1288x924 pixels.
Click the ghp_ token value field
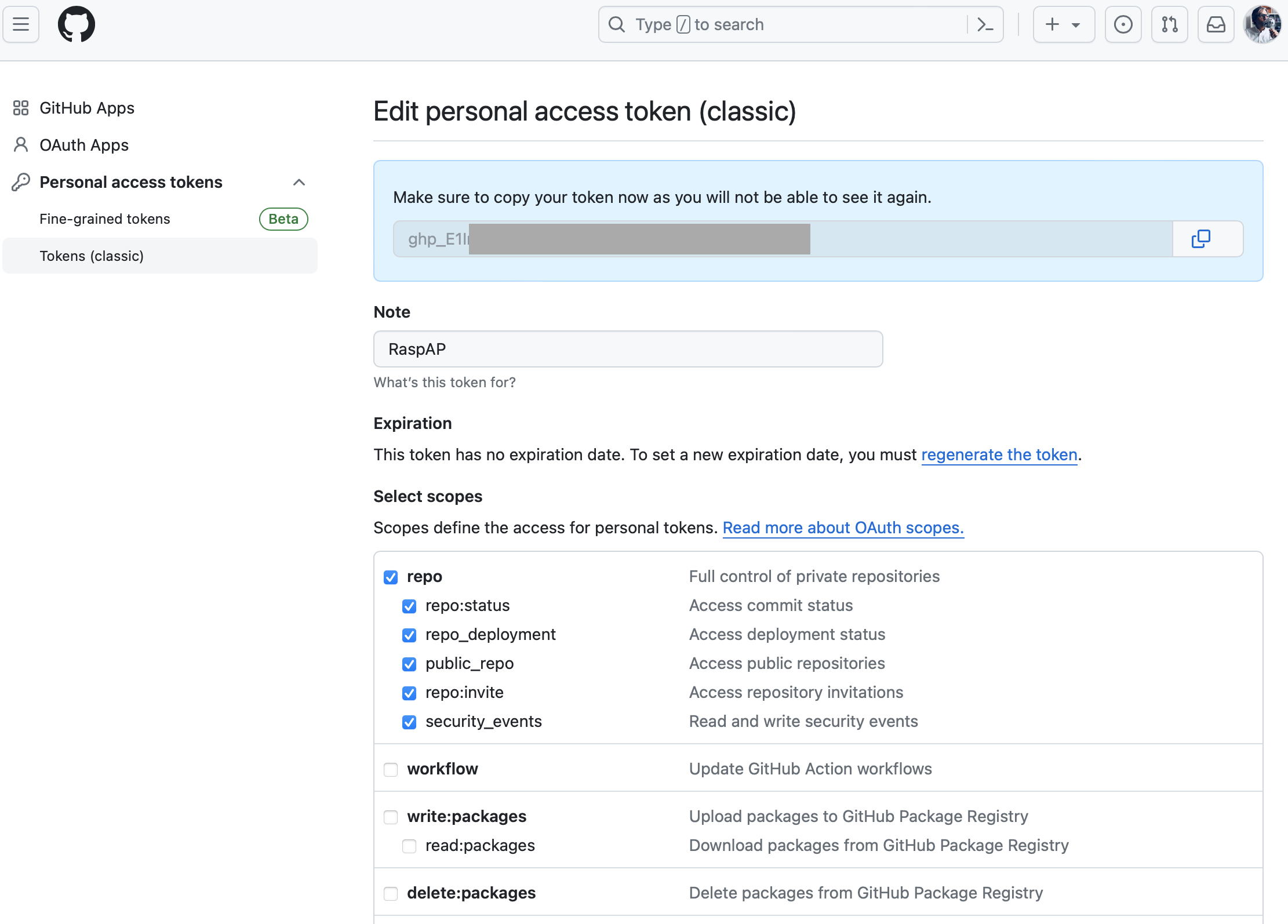(x=783, y=239)
